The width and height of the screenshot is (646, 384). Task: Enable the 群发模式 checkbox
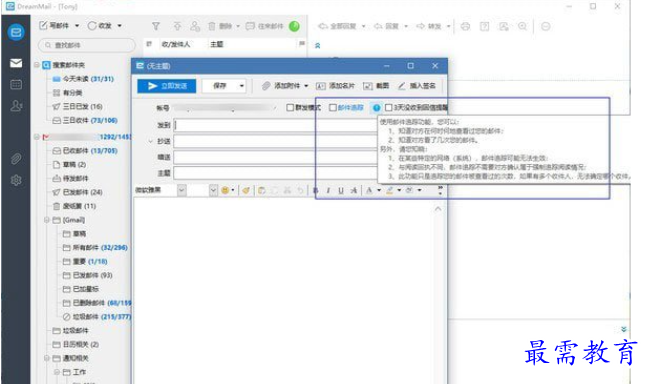pos(290,108)
